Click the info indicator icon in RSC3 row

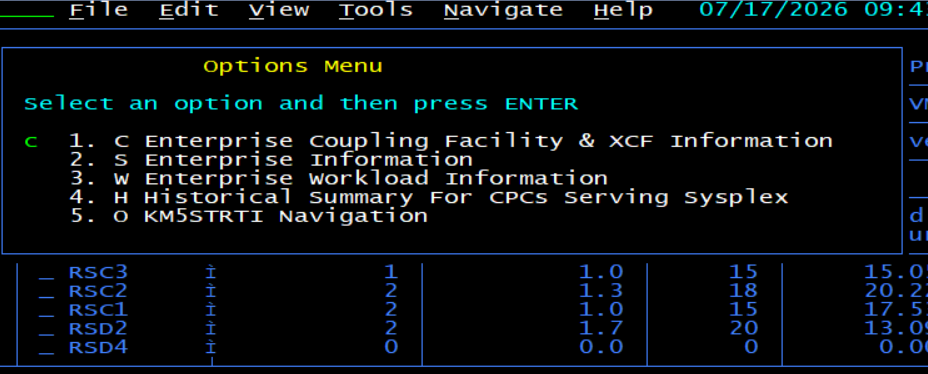[x=211, y=272]
